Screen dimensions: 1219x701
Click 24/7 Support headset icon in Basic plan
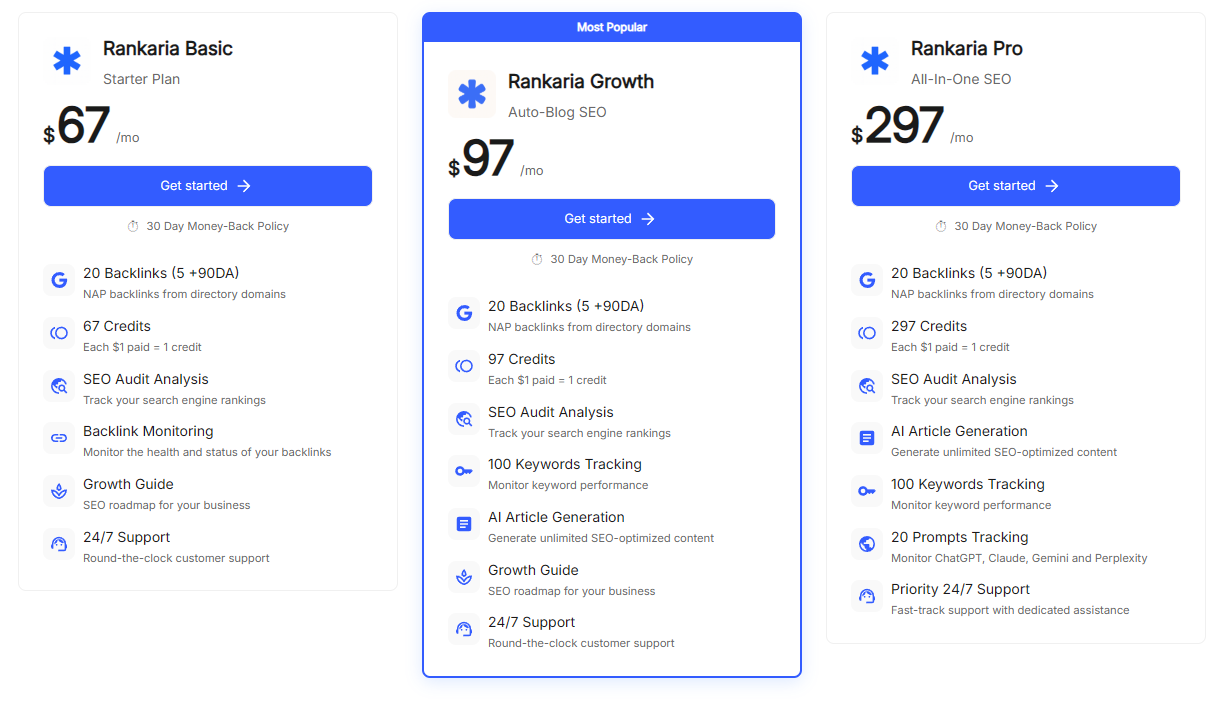(x=59, y=544)
